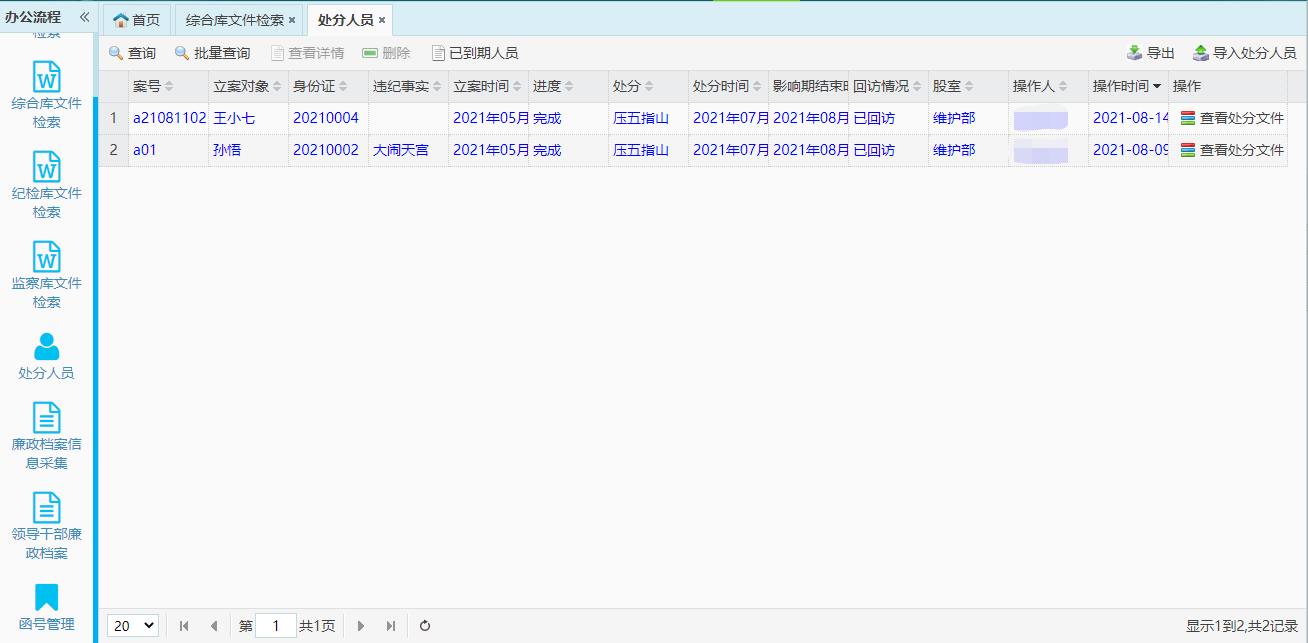
Task: Close the 处分人员 tab
Action: (x=382, y=20)
